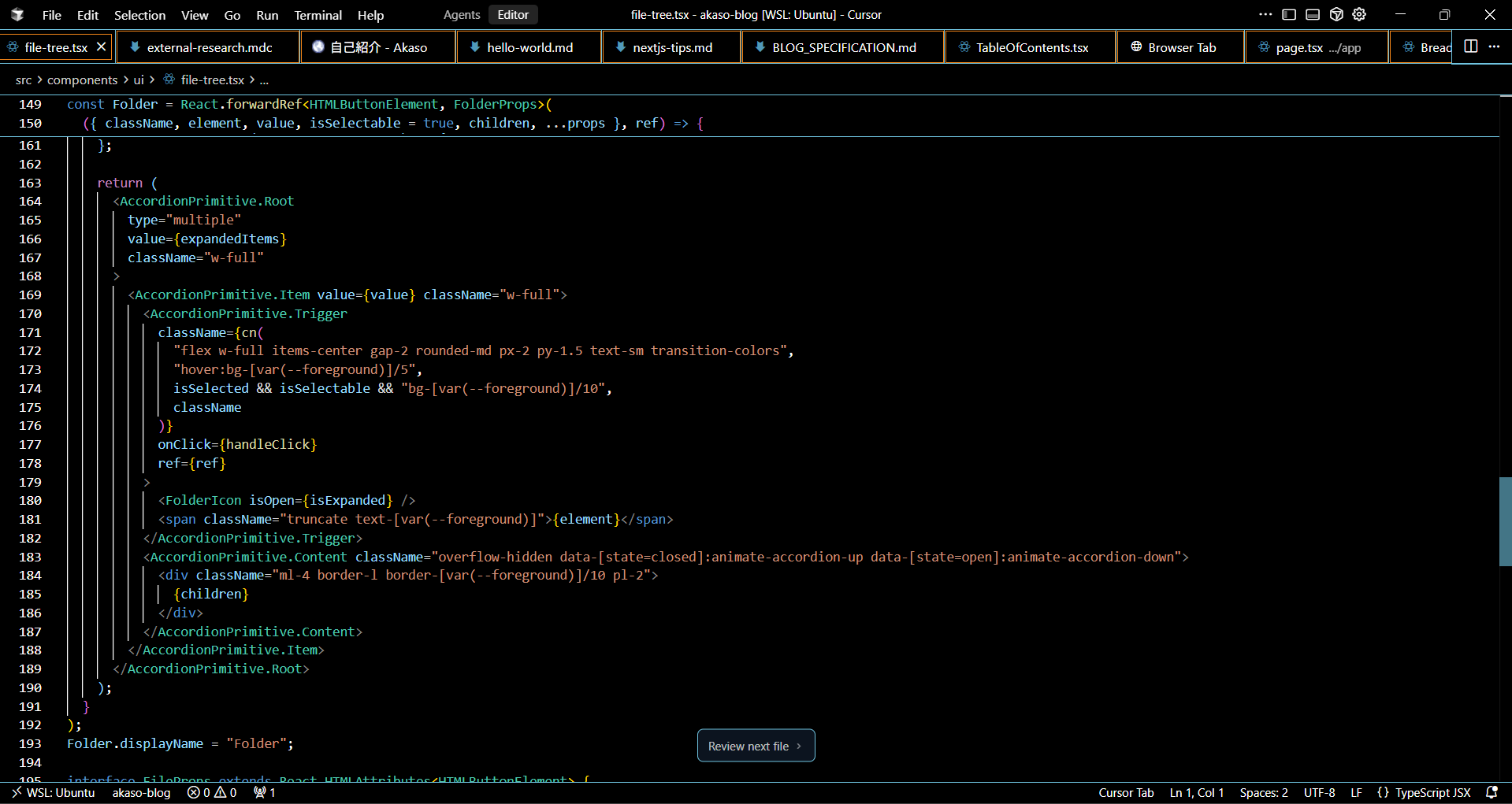Click the cube icon in title bar
Viewport: 1512px width, 804px height.
pyautogui.click(x=1336, y=14)
